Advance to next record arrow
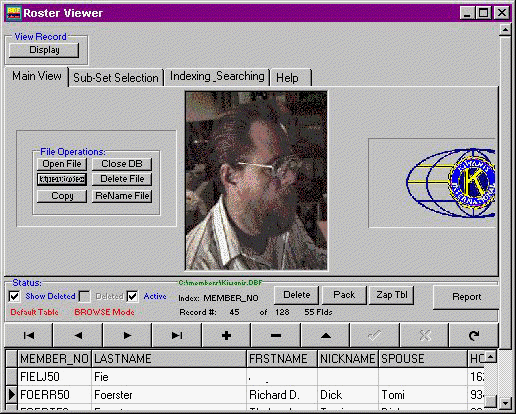Image resolution: width=516 pixels, height=414 pixels. pyautogui.click(x=127, y=335)
